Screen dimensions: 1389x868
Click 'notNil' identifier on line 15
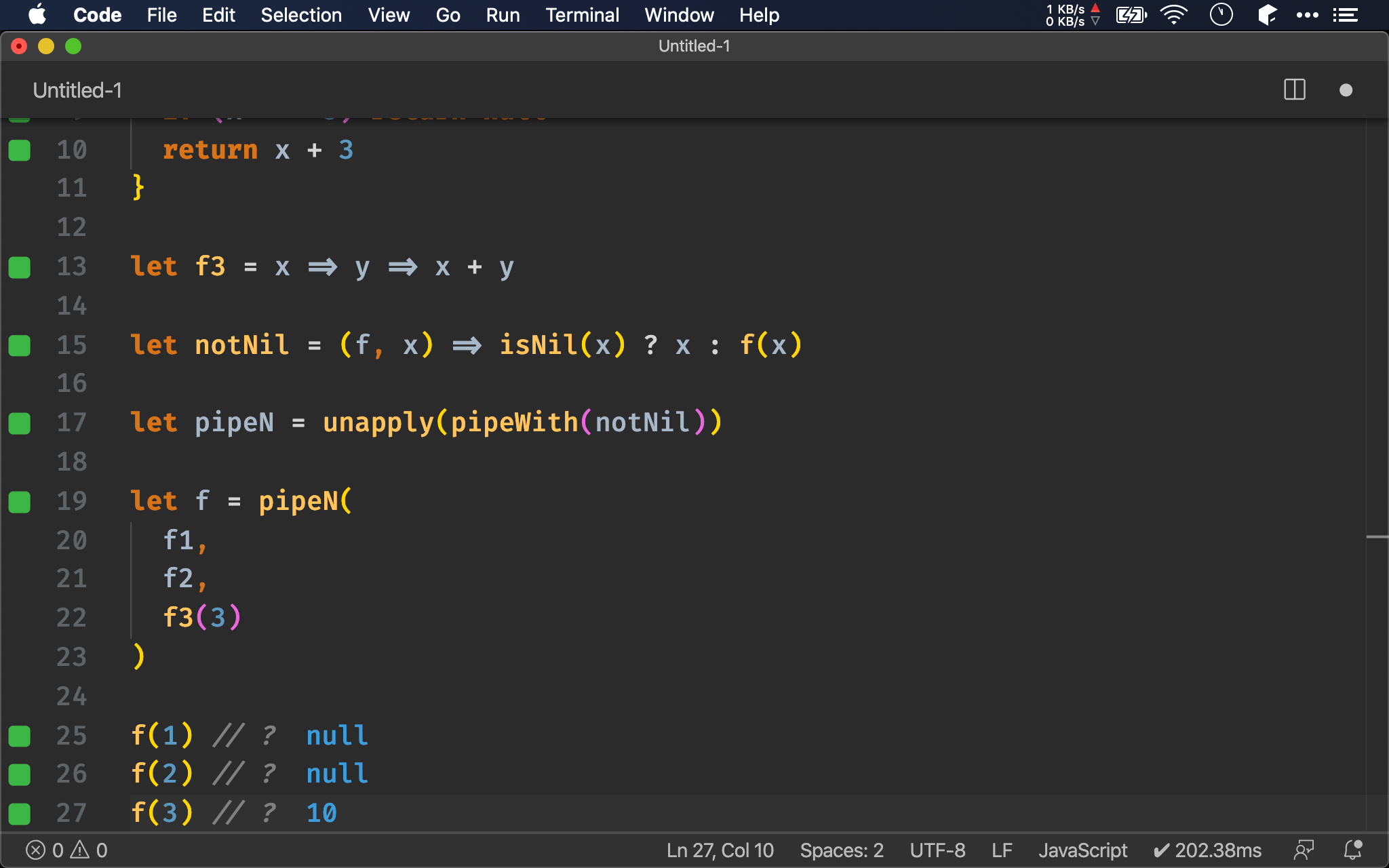coord(242,344)
